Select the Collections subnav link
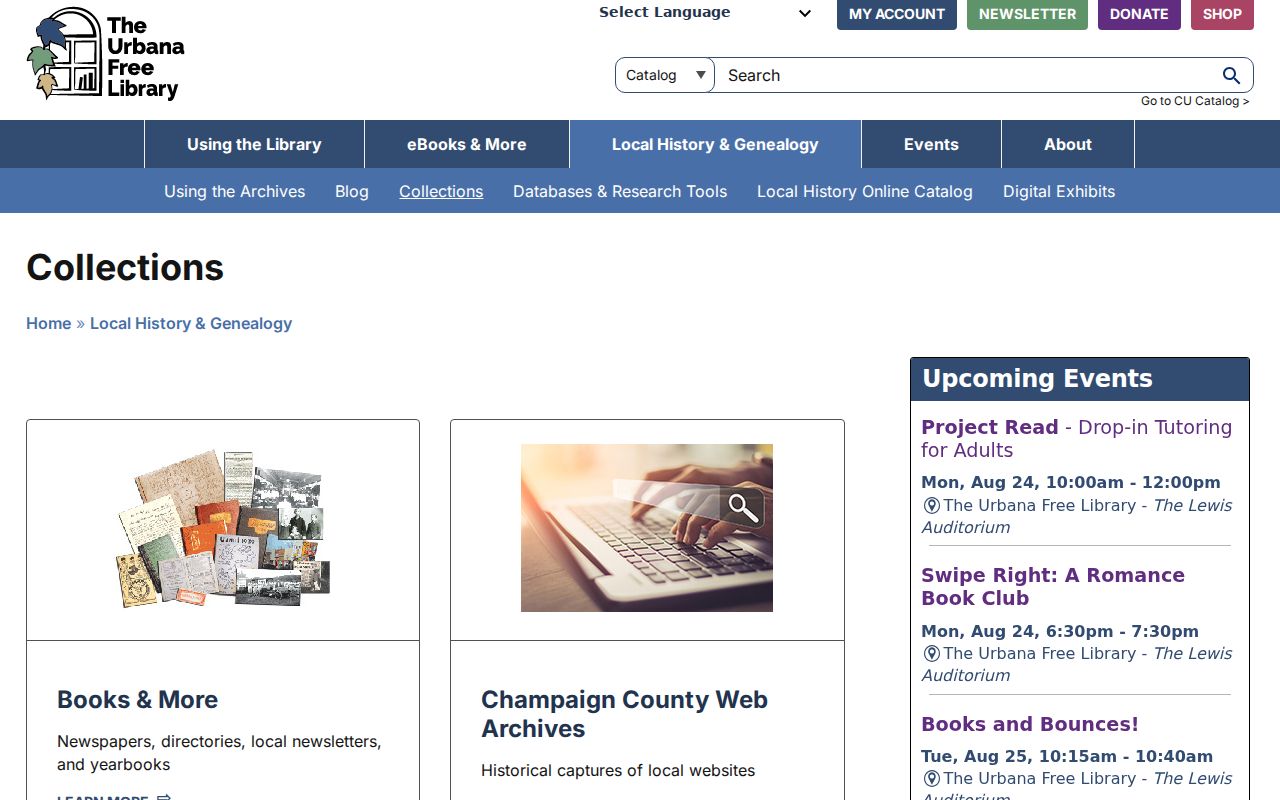Viewport: 1280px width, 800px height. pyautogui.click(x=441, y=191)
